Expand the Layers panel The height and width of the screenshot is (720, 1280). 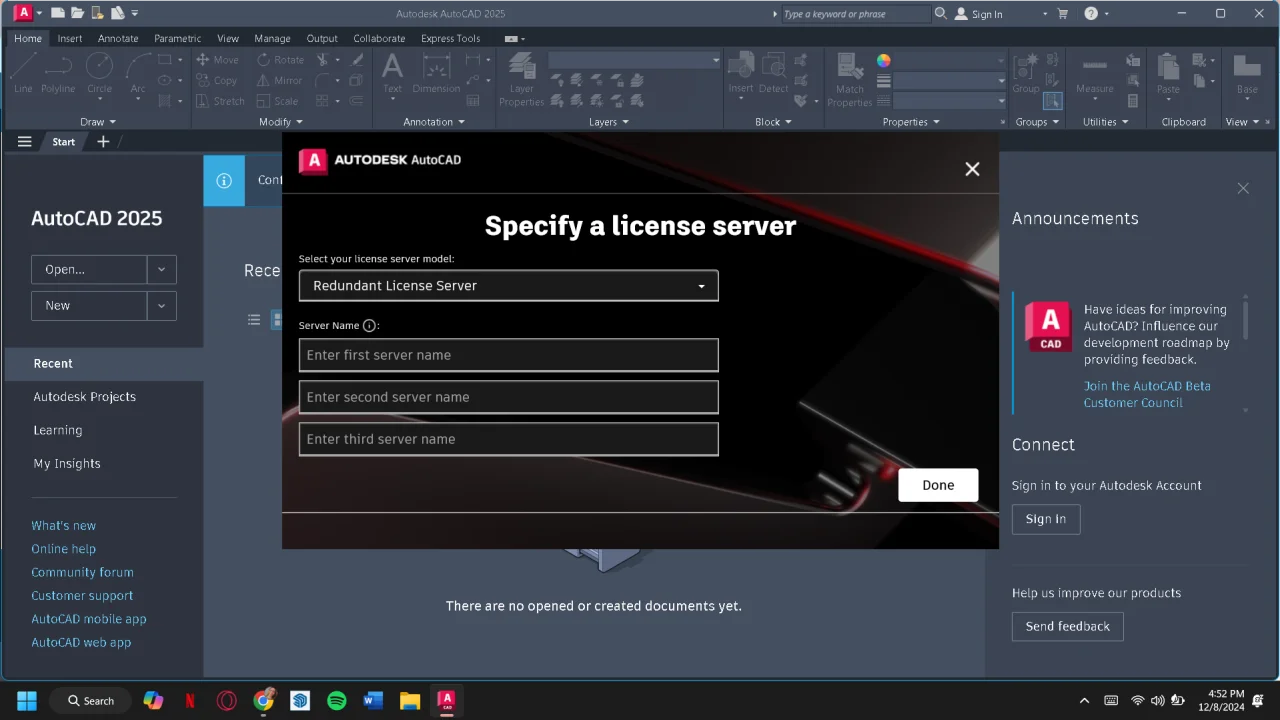tap(609, 122)
